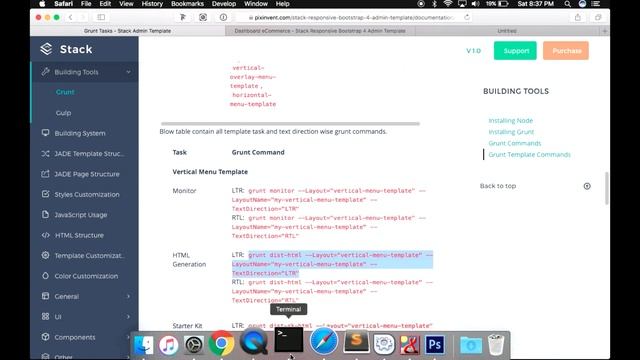Click JADE Template Structure shuffle icon
The width and height of the screenshot is (640, 360).
[45, 153]
